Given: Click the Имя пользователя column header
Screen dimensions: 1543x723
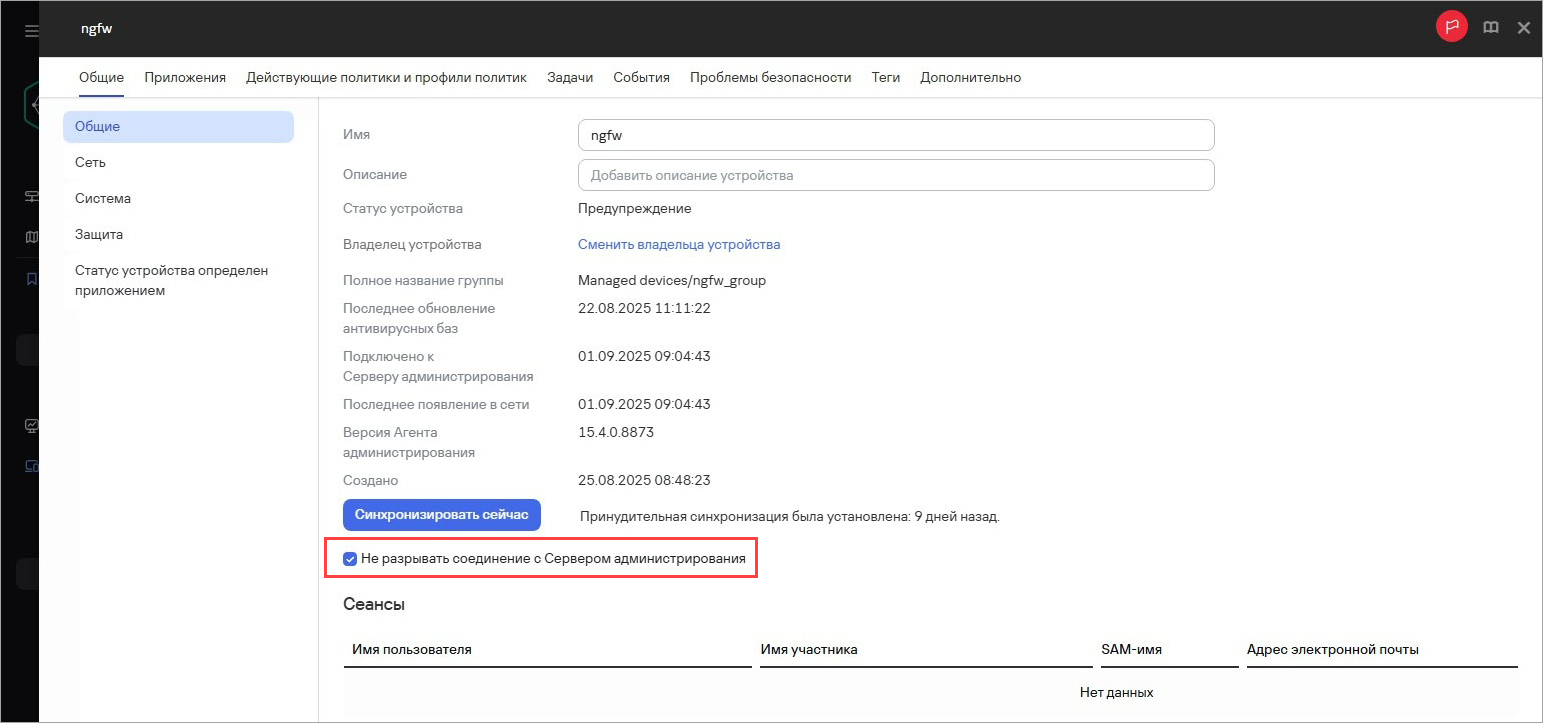Looking at the screenshot, I should [411, 650].
